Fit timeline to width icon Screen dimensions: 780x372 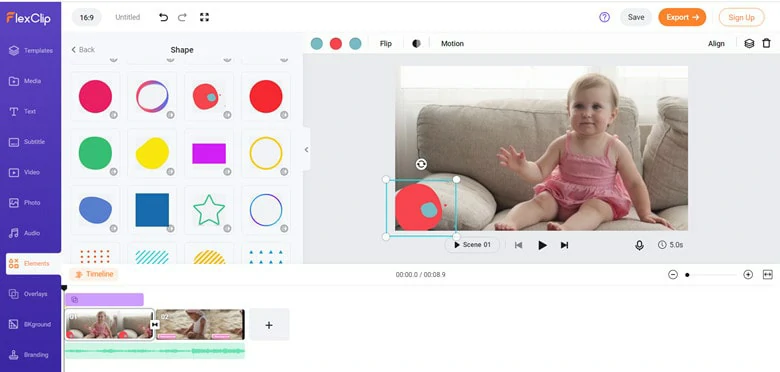tap(768, 275)
